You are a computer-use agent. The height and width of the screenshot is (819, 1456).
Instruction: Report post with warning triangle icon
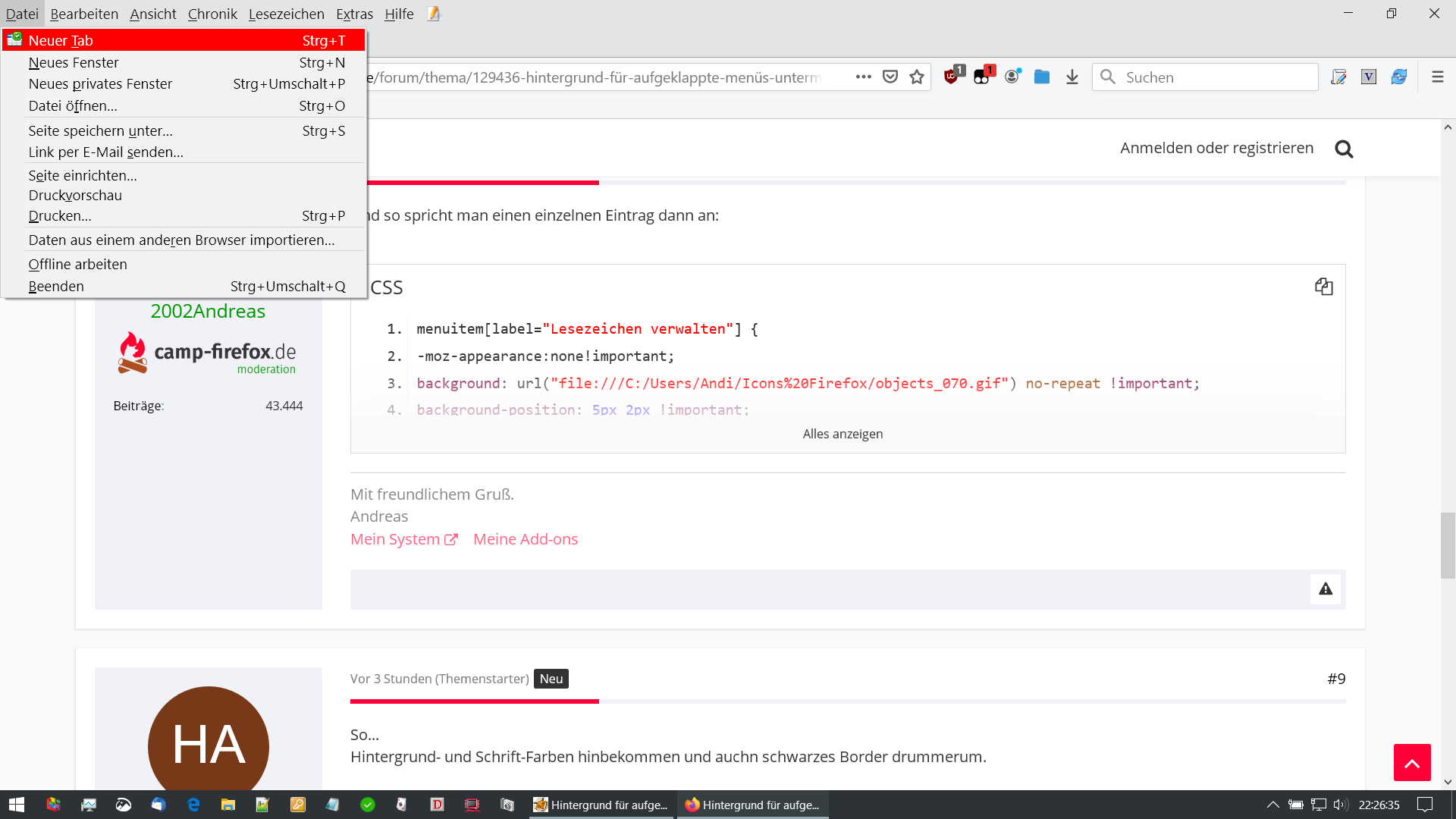[1325, 589]
